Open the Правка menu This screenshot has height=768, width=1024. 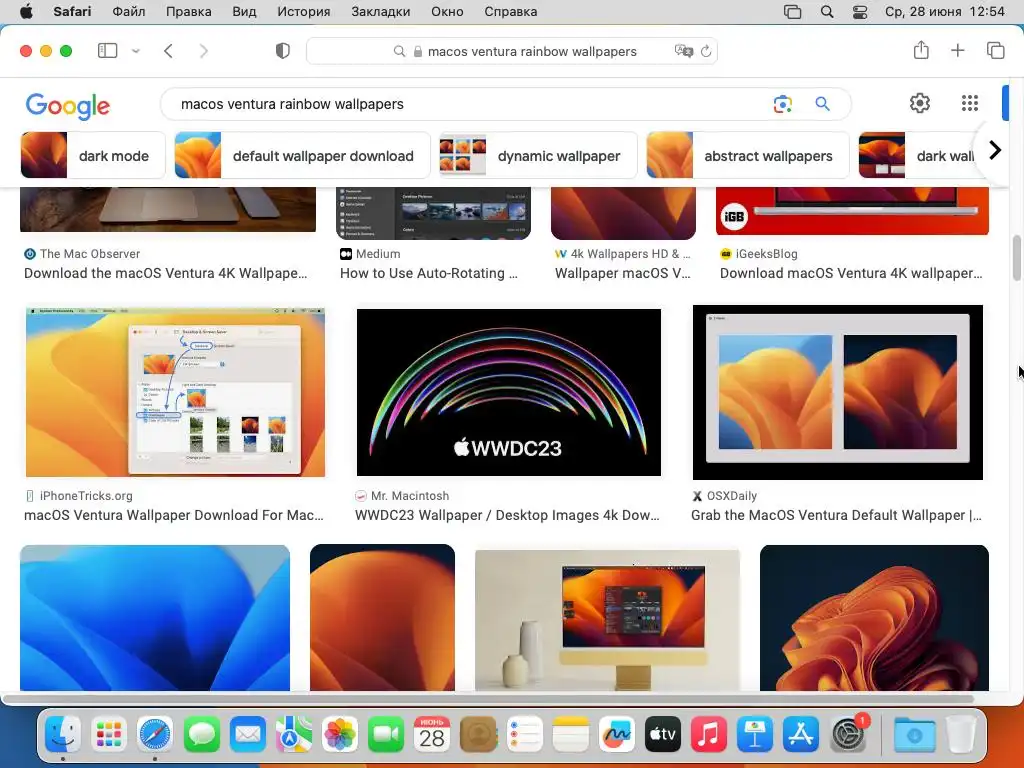[x=188, y=12]
